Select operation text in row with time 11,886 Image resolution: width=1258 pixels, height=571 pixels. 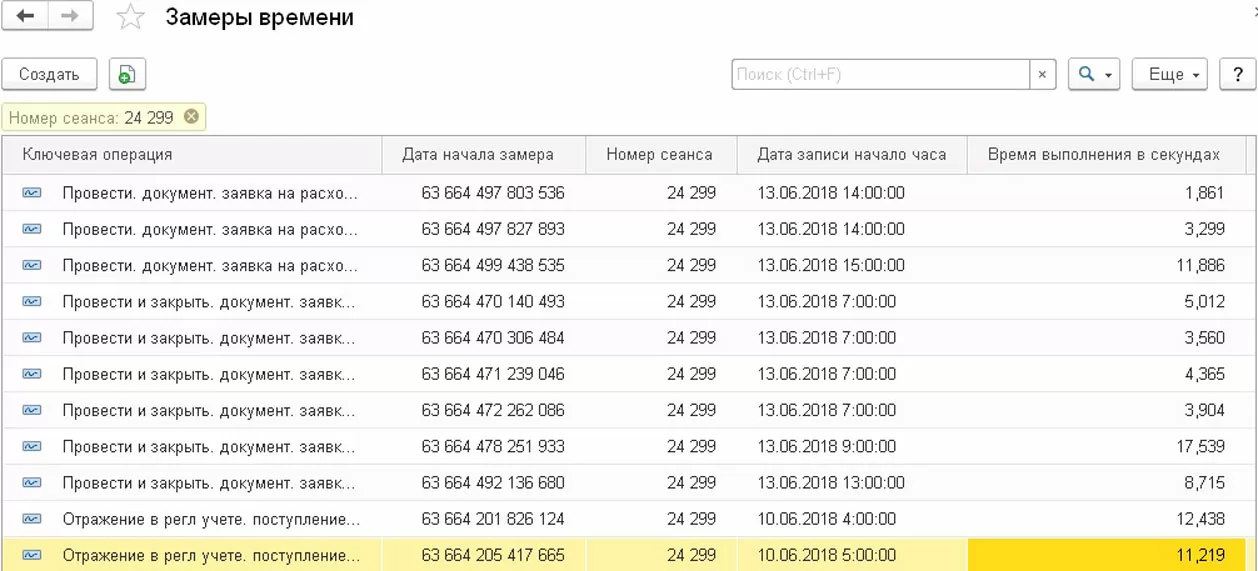click(x=210, y=265)
